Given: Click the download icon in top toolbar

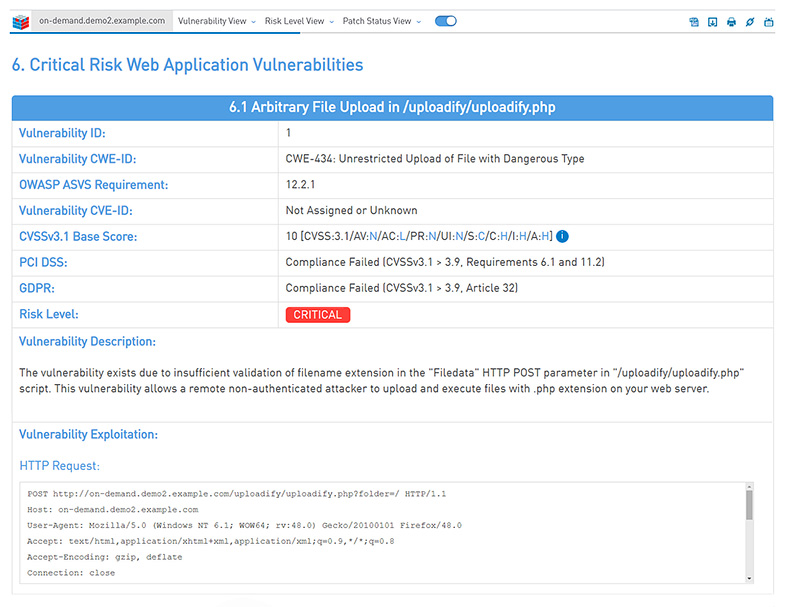Looking at the screenshot, I should click(712, 21).
